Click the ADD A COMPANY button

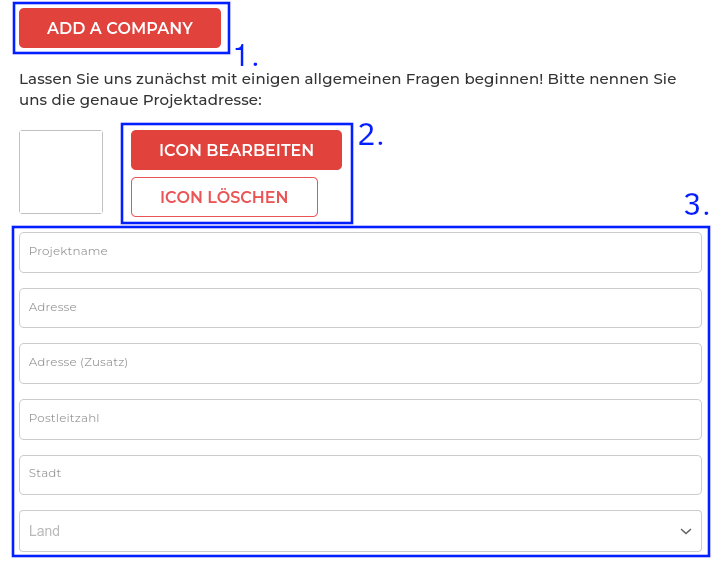pos(120,28)
